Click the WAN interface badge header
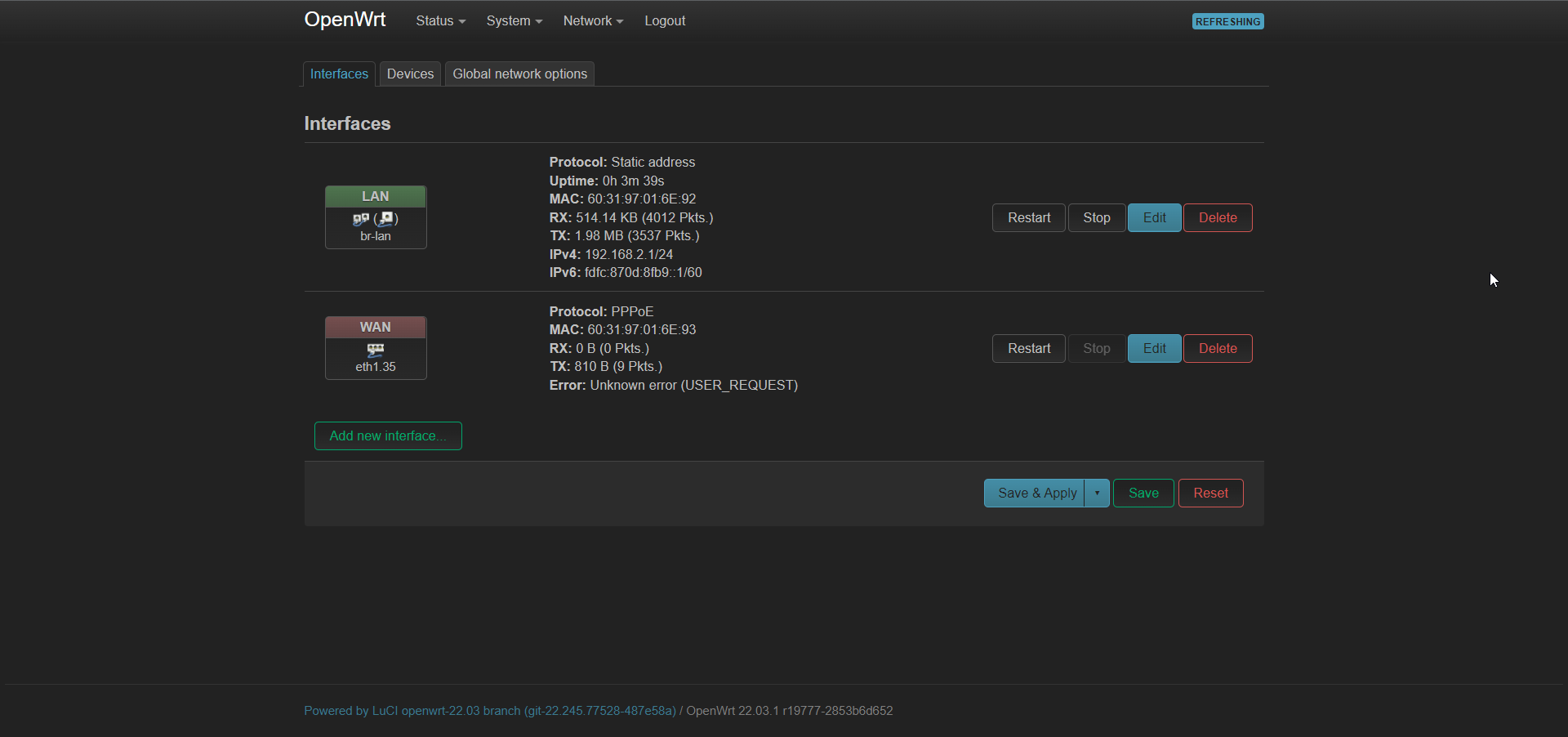1568x737 pixels. 376,327
